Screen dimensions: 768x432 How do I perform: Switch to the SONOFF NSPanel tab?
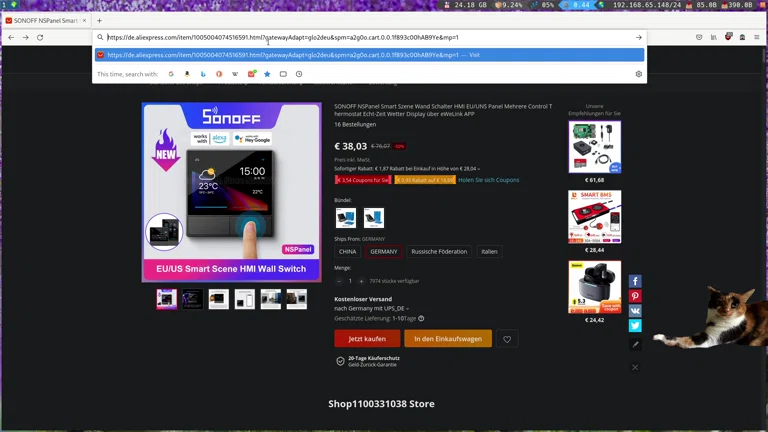[x=45, y=20]
